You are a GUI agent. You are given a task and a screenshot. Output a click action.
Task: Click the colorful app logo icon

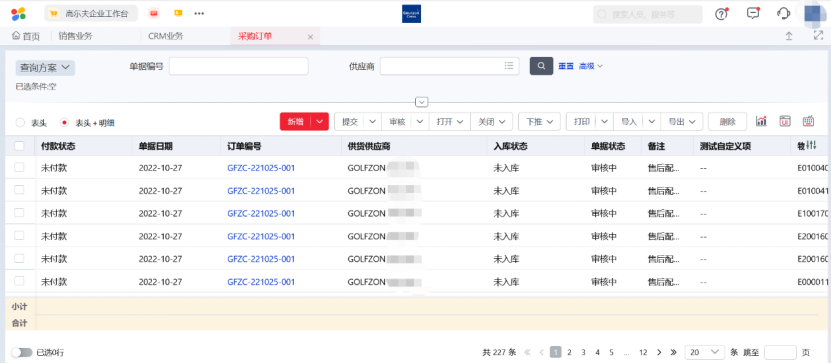(x=18, y=14)
